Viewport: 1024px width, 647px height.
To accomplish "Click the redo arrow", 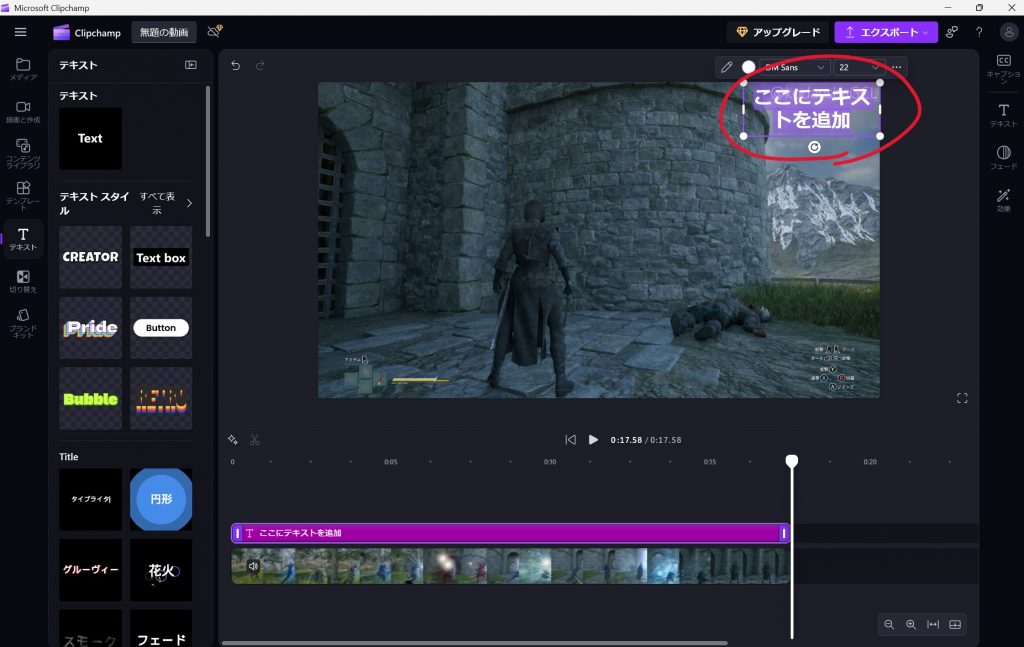I will (x=260, y=65).
